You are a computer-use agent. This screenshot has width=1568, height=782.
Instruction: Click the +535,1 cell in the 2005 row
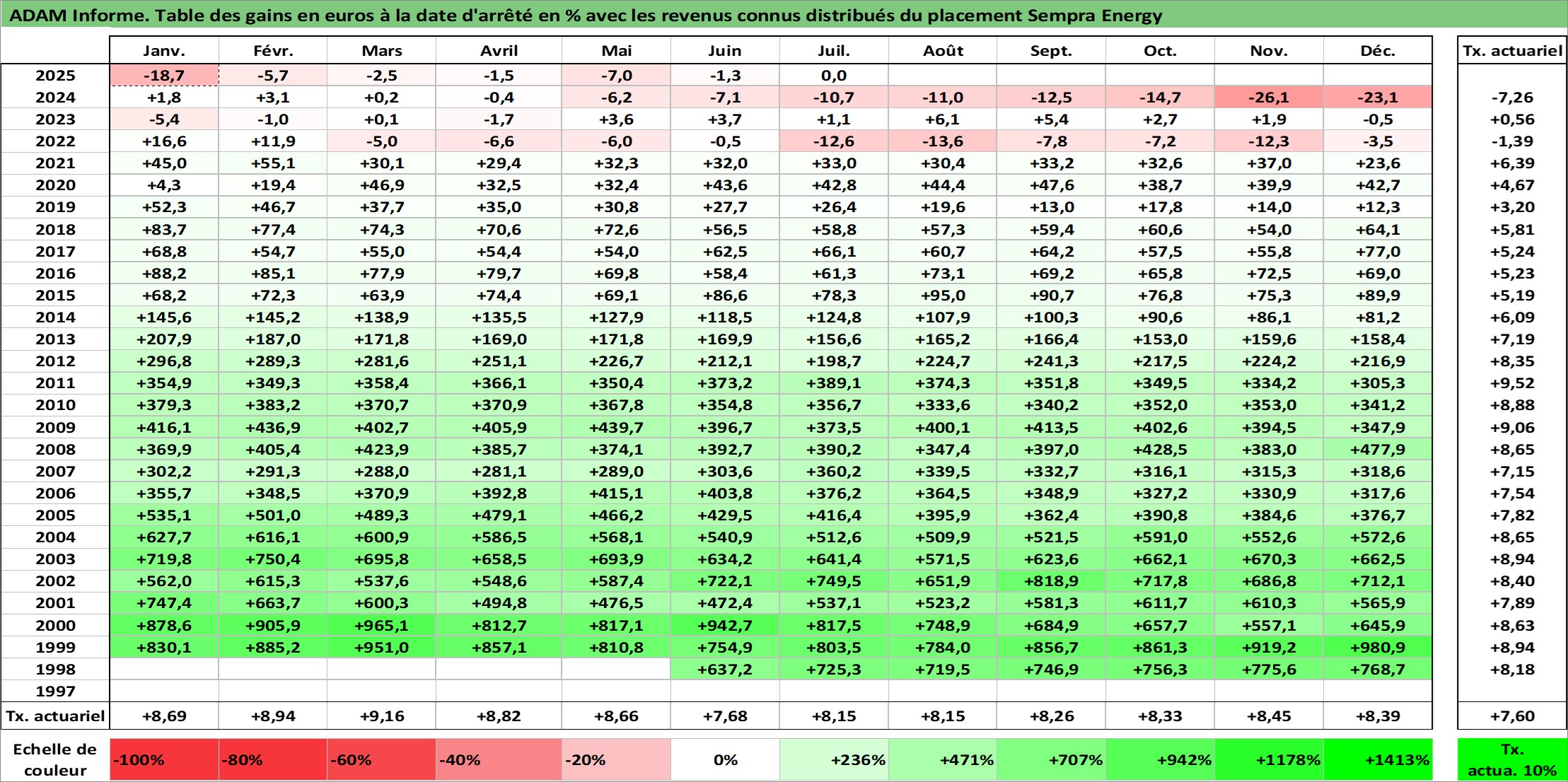(164, 515)
